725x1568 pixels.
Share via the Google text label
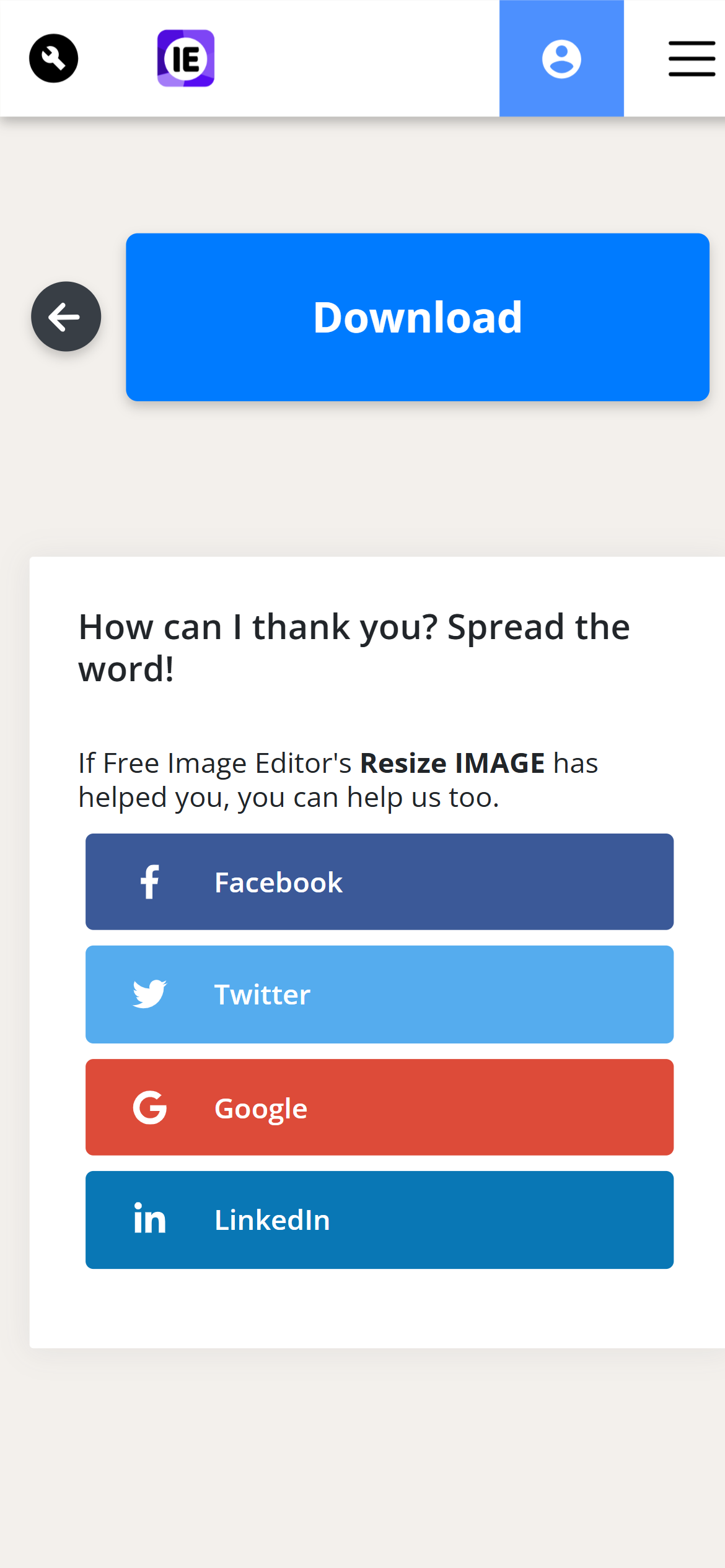(x=261, y=1108)
